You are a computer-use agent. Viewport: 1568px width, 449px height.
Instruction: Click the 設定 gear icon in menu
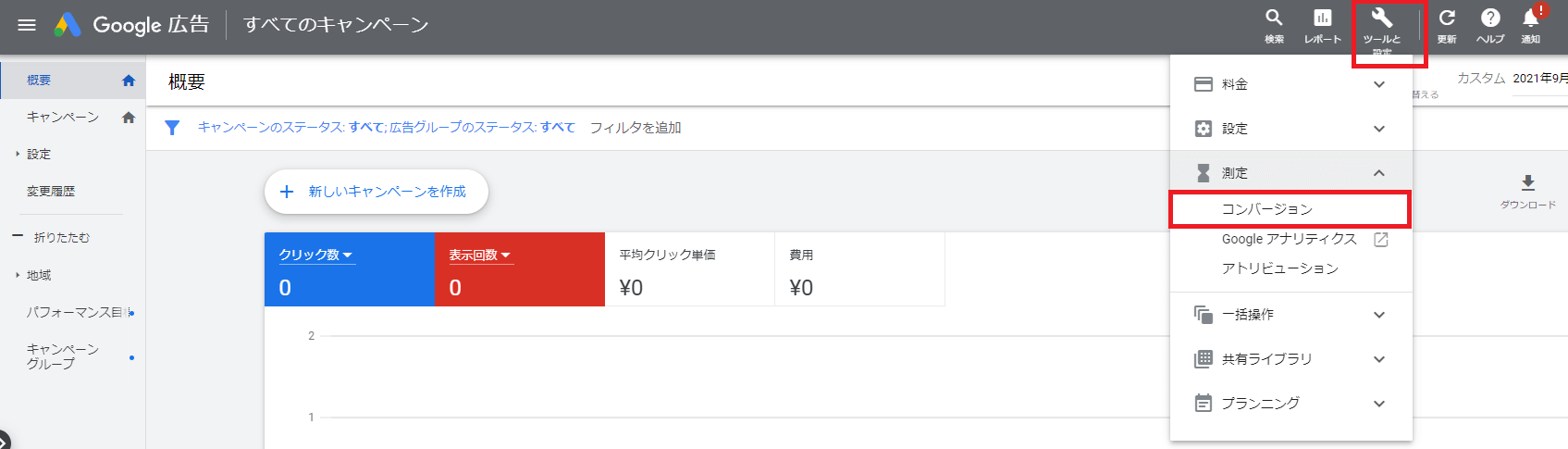(x=1204, y=129)
